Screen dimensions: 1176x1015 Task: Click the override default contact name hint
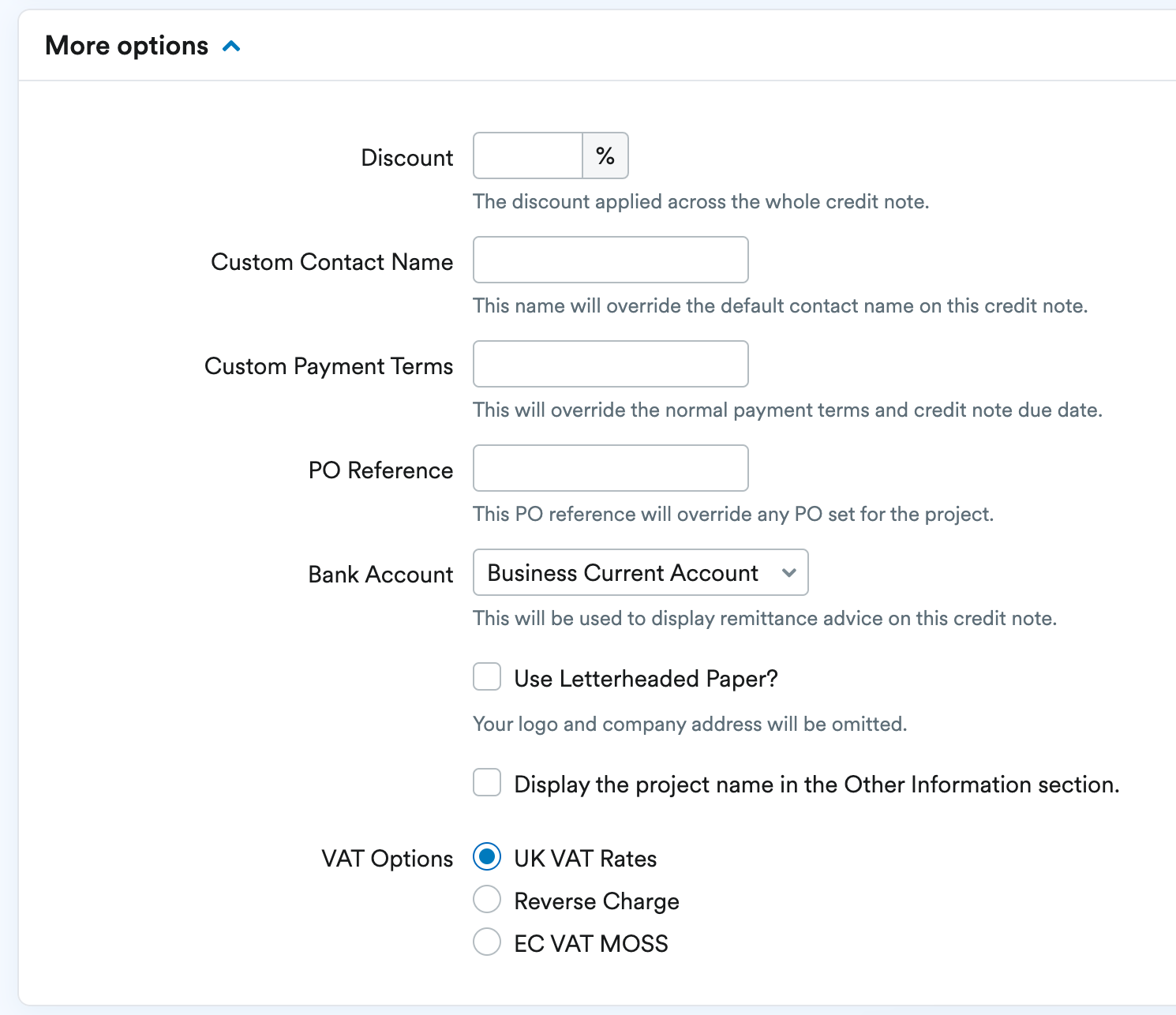781,306
